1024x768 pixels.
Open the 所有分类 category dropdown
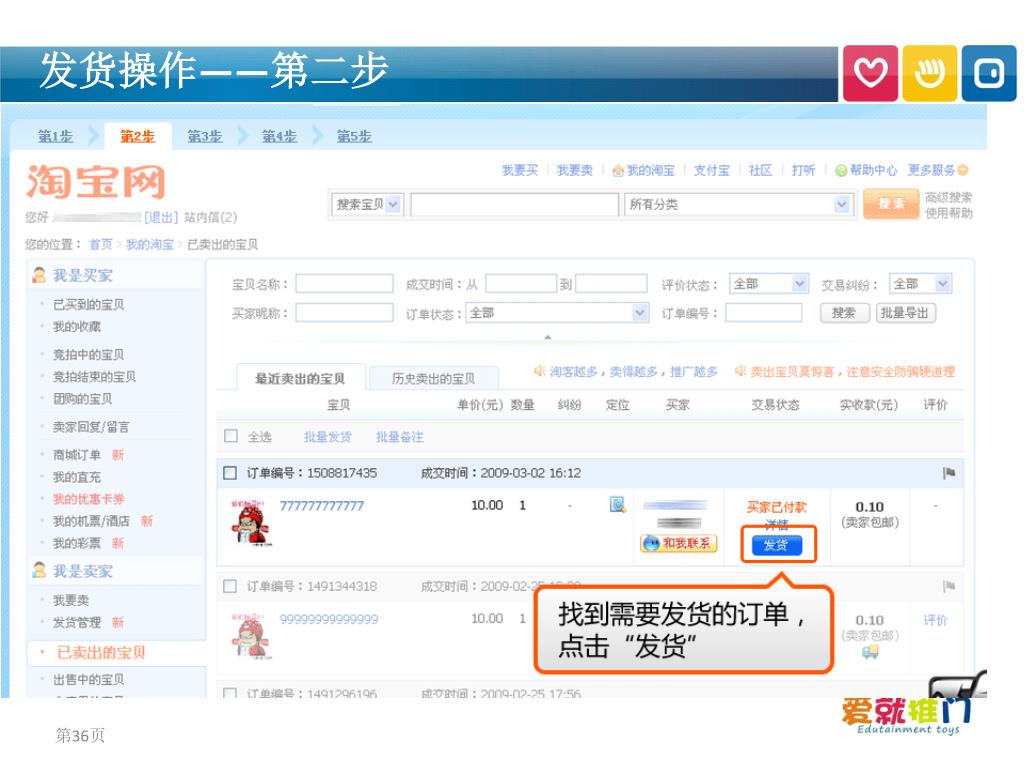coord(739,204)
